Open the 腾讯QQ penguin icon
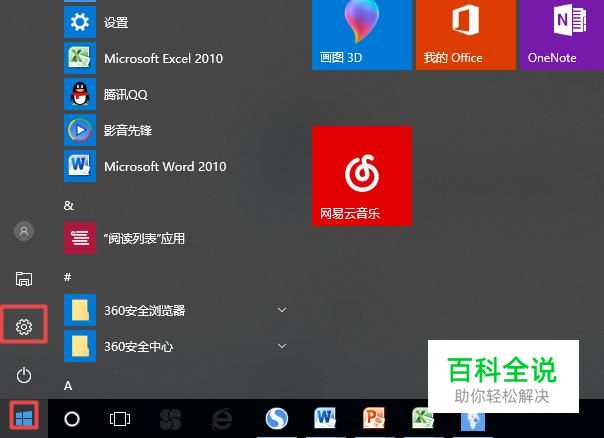604x438 pixels. pyautogui.click(x=80, y=94)
